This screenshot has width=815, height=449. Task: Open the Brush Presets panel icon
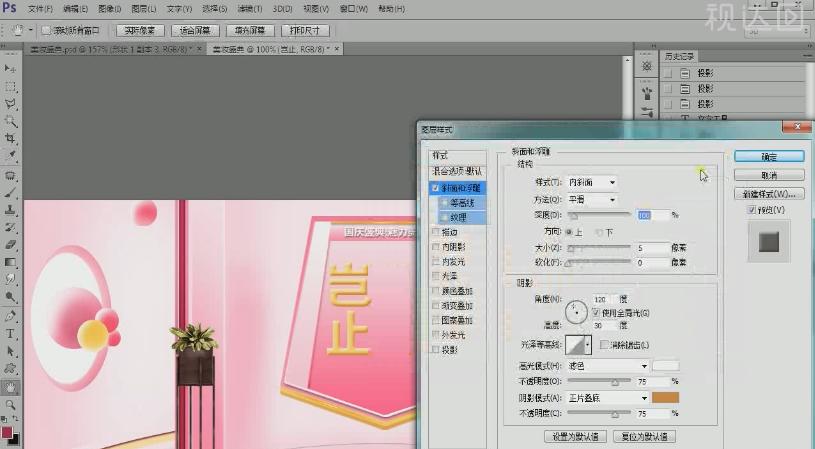tap(647, 94)
